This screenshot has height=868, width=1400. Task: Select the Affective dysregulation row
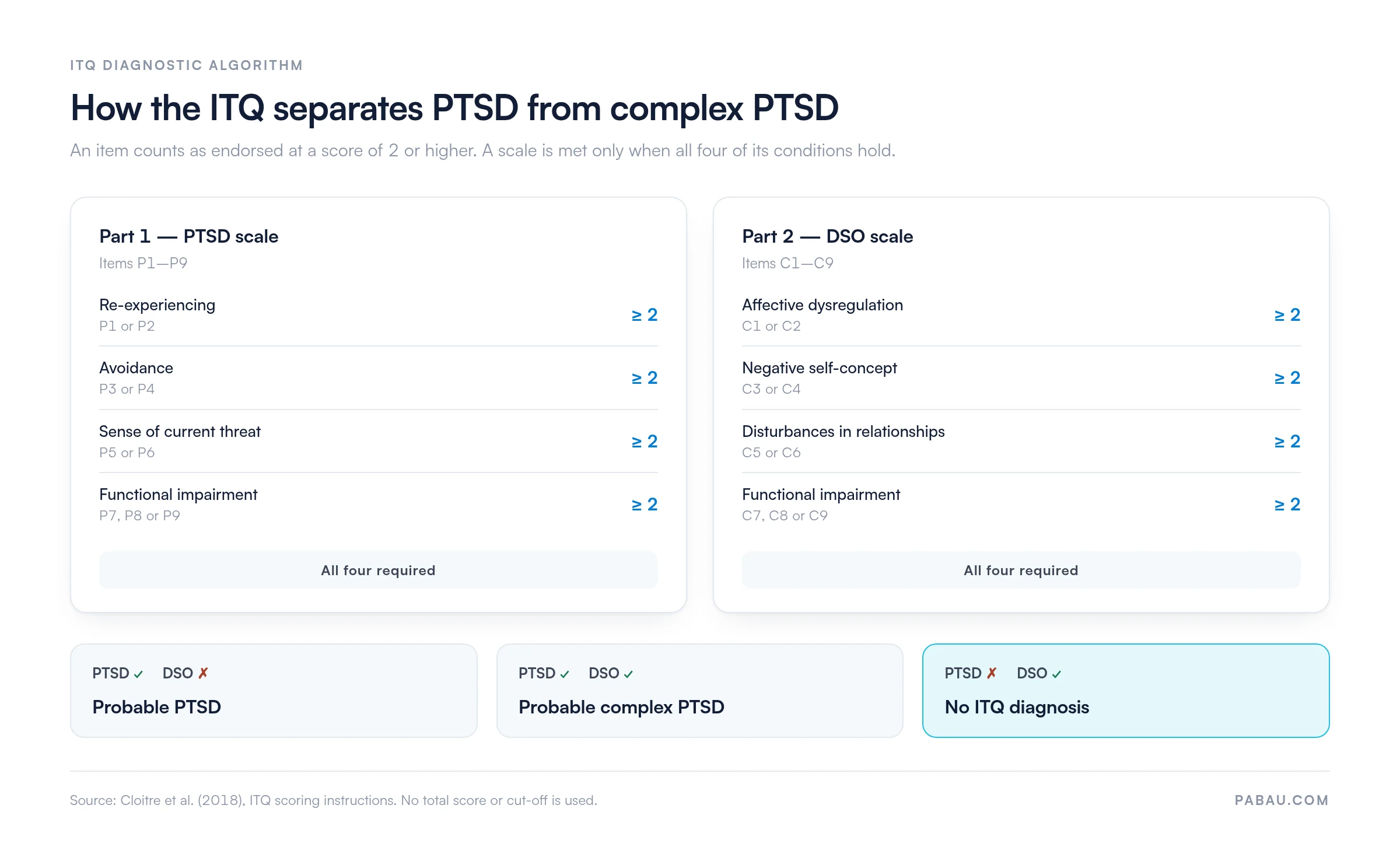[x=1021, y=315]
